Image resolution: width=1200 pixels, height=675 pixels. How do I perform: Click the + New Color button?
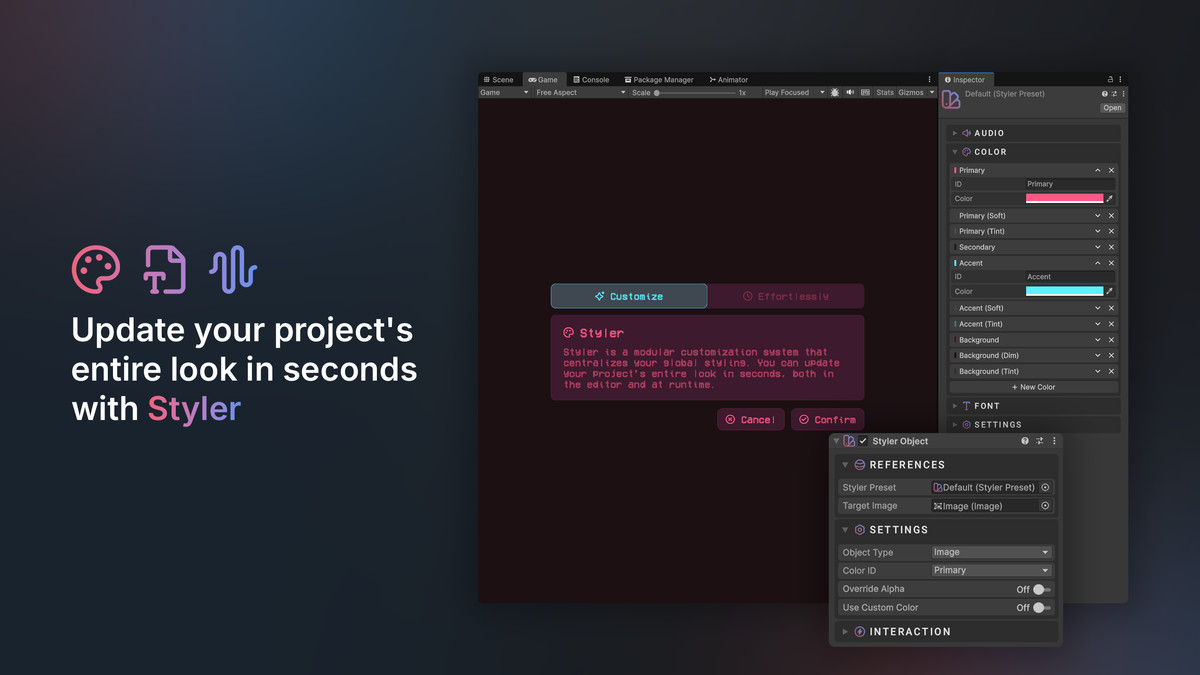(x=1033, y=387)
